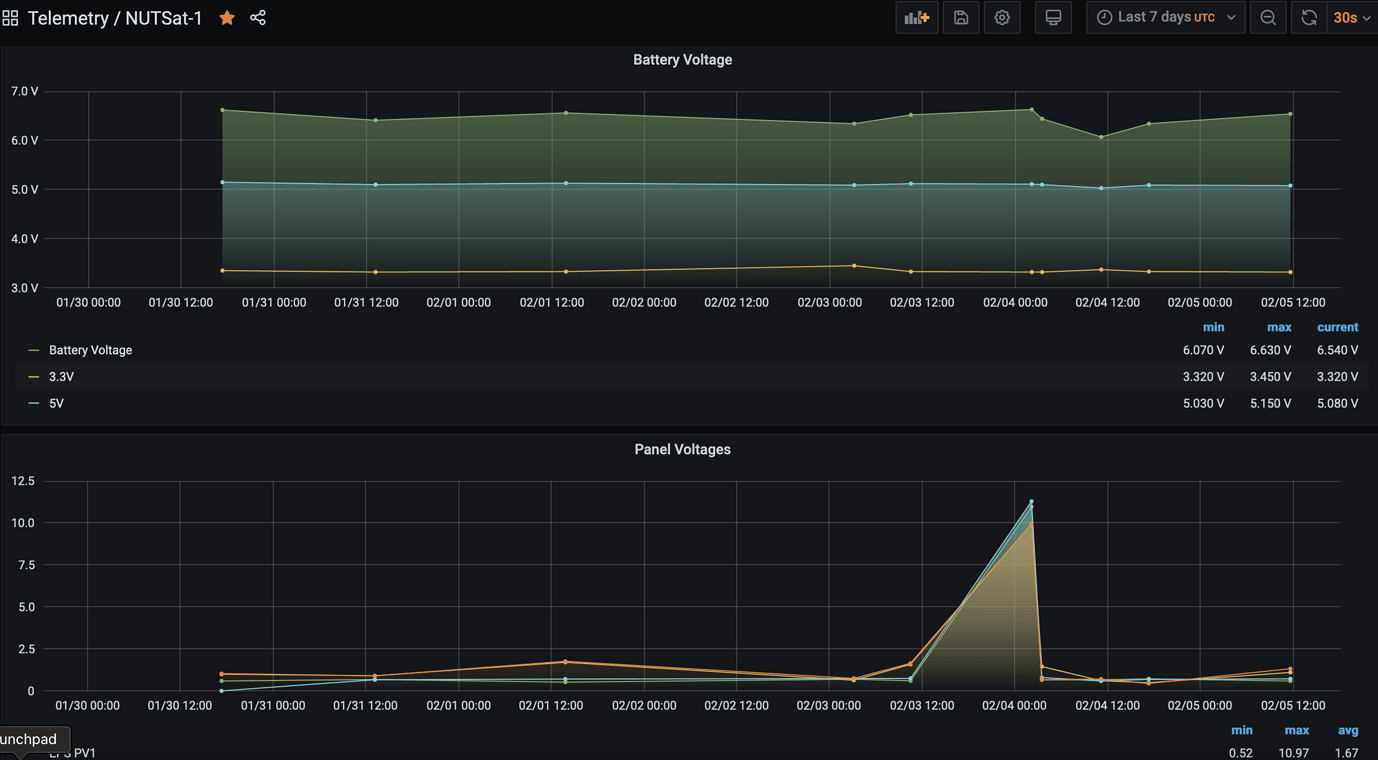Zoom out the time range
This screenshot has width=1378, height=760.
point(1268,18)
